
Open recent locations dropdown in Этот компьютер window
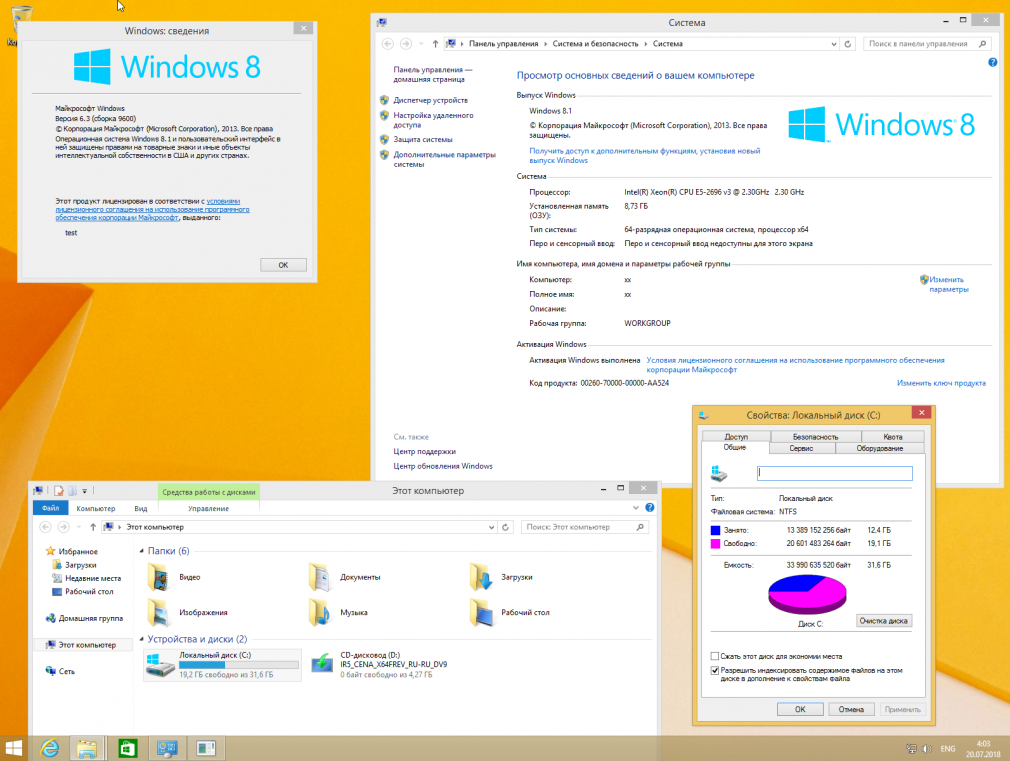click(79, 527)
